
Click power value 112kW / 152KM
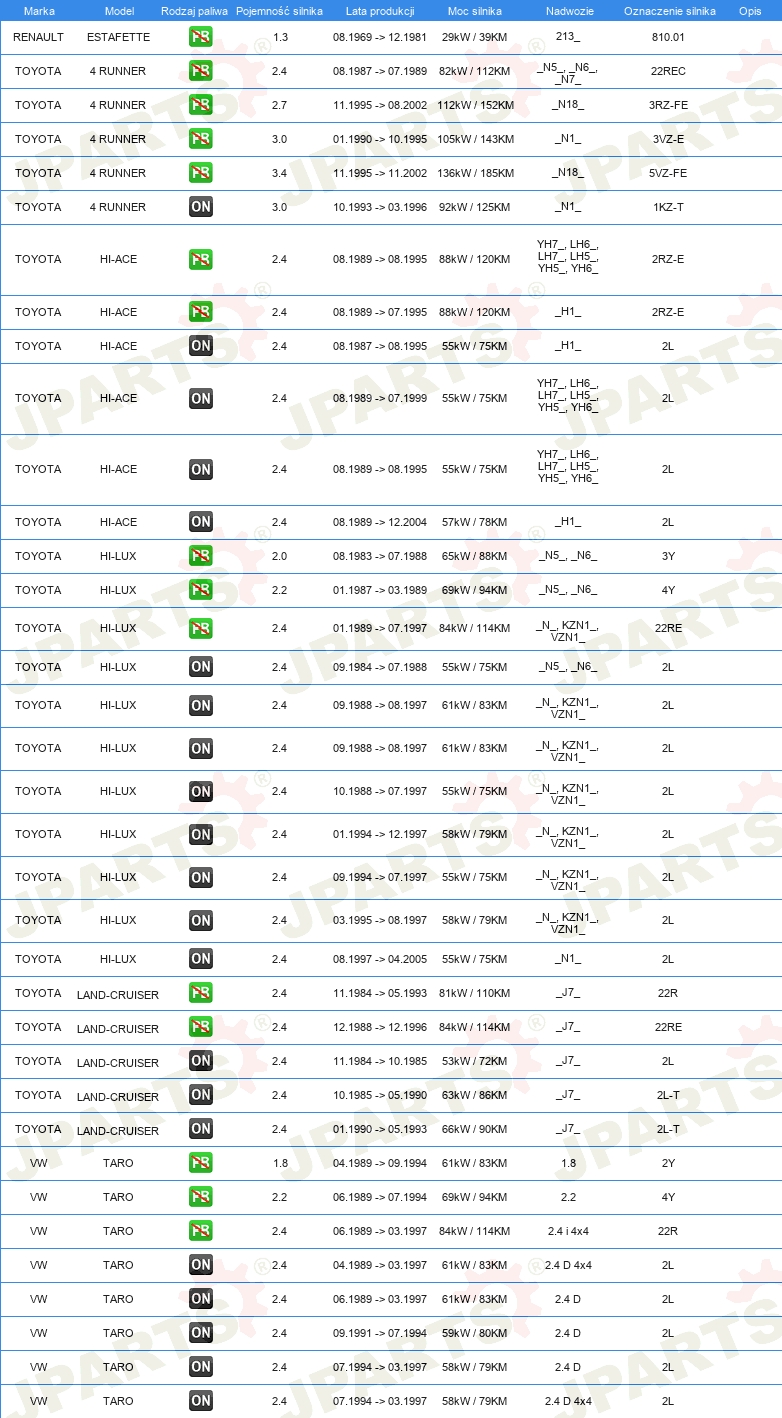point(475,105)
